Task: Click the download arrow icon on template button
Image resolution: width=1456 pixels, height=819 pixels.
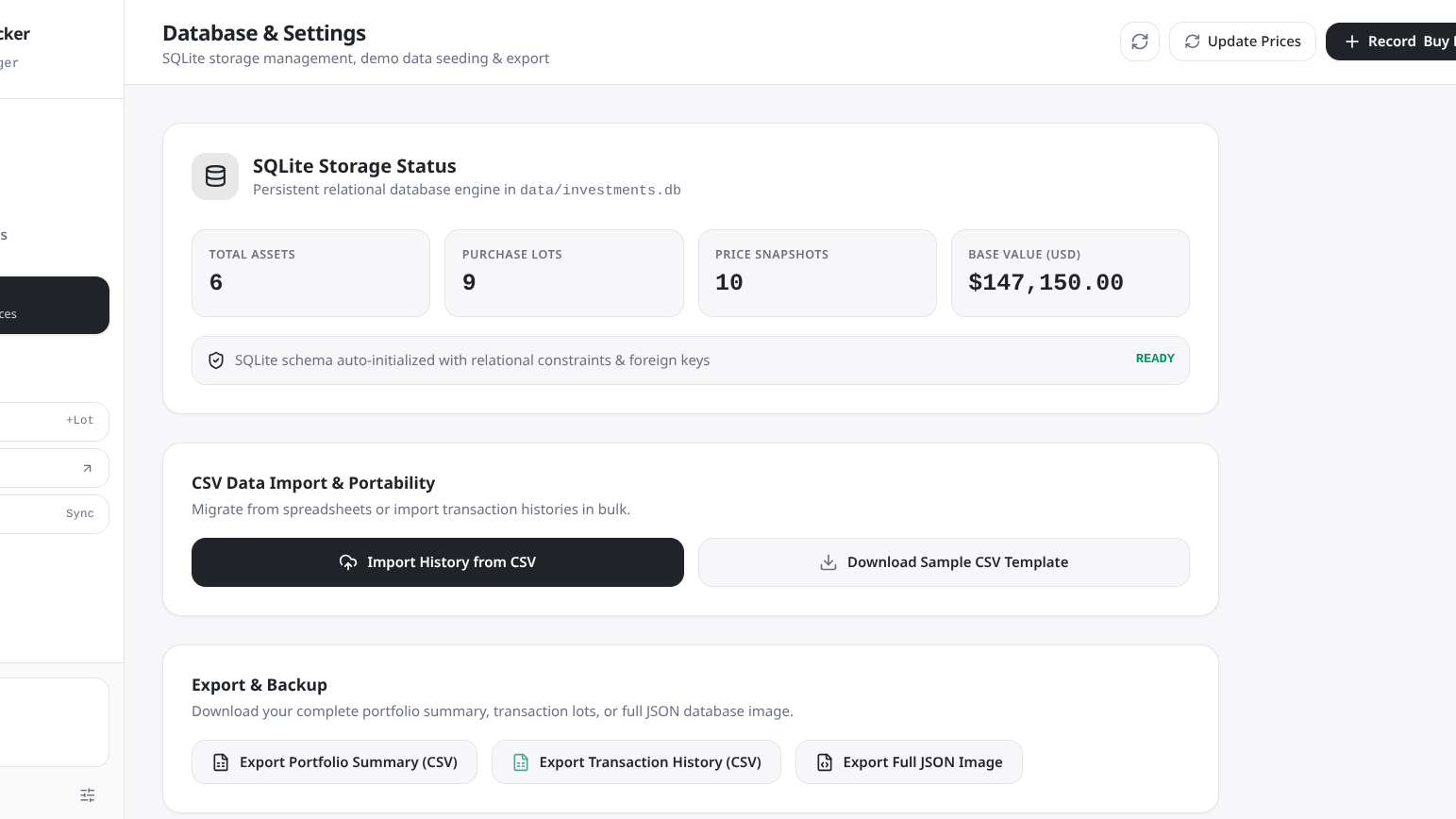Action: 828,562
